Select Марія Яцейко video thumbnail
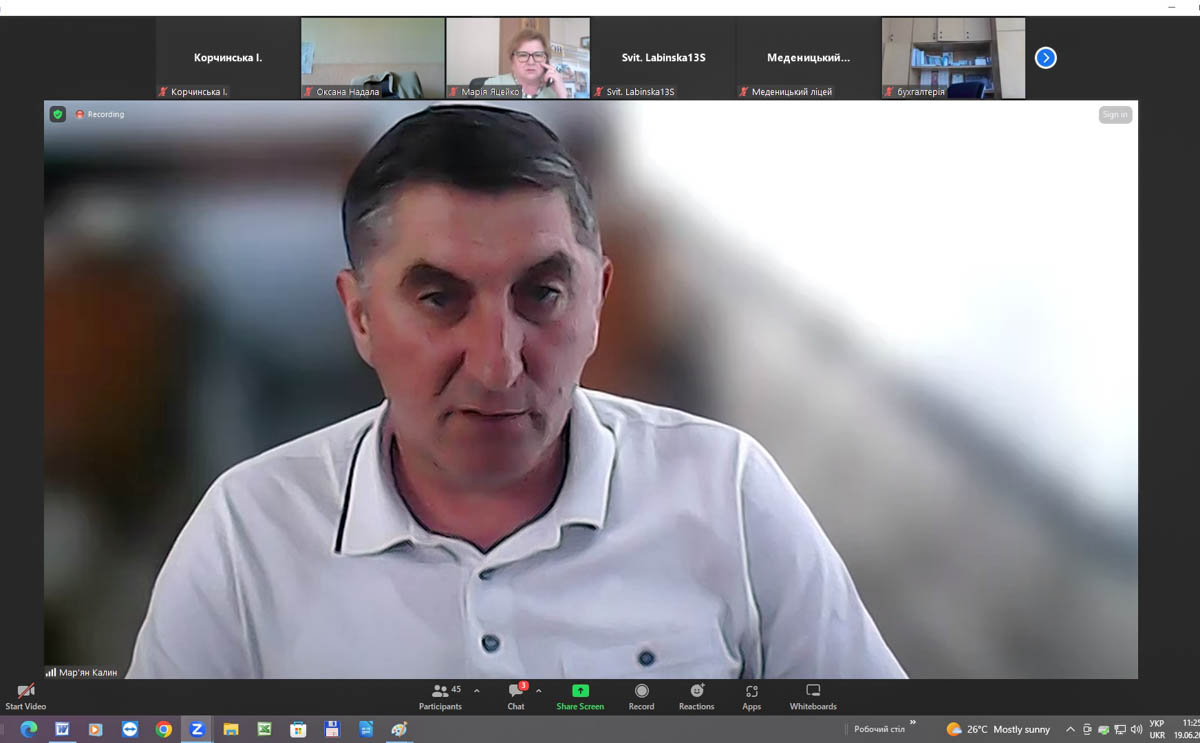 pos(518,58)
